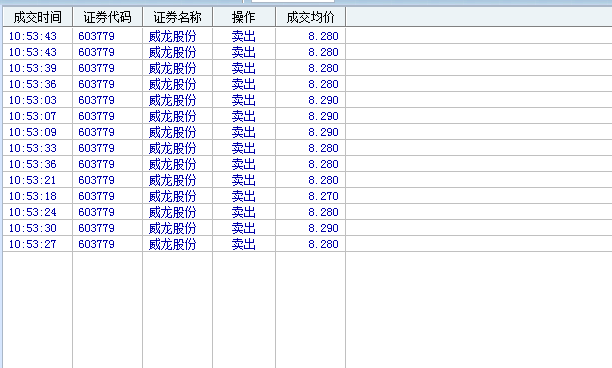
Task: Select the time cell 10:53:39
Action: [33, 68]
